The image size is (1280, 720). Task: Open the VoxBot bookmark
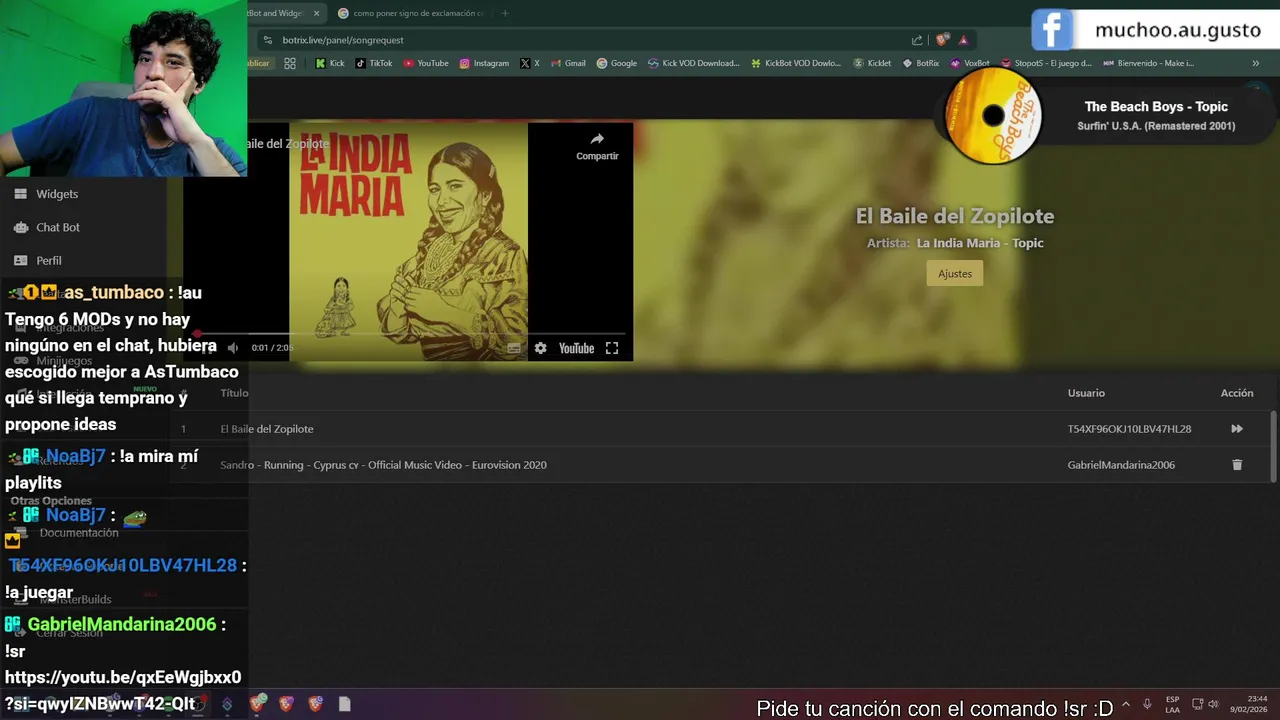[x=970, y=63]
